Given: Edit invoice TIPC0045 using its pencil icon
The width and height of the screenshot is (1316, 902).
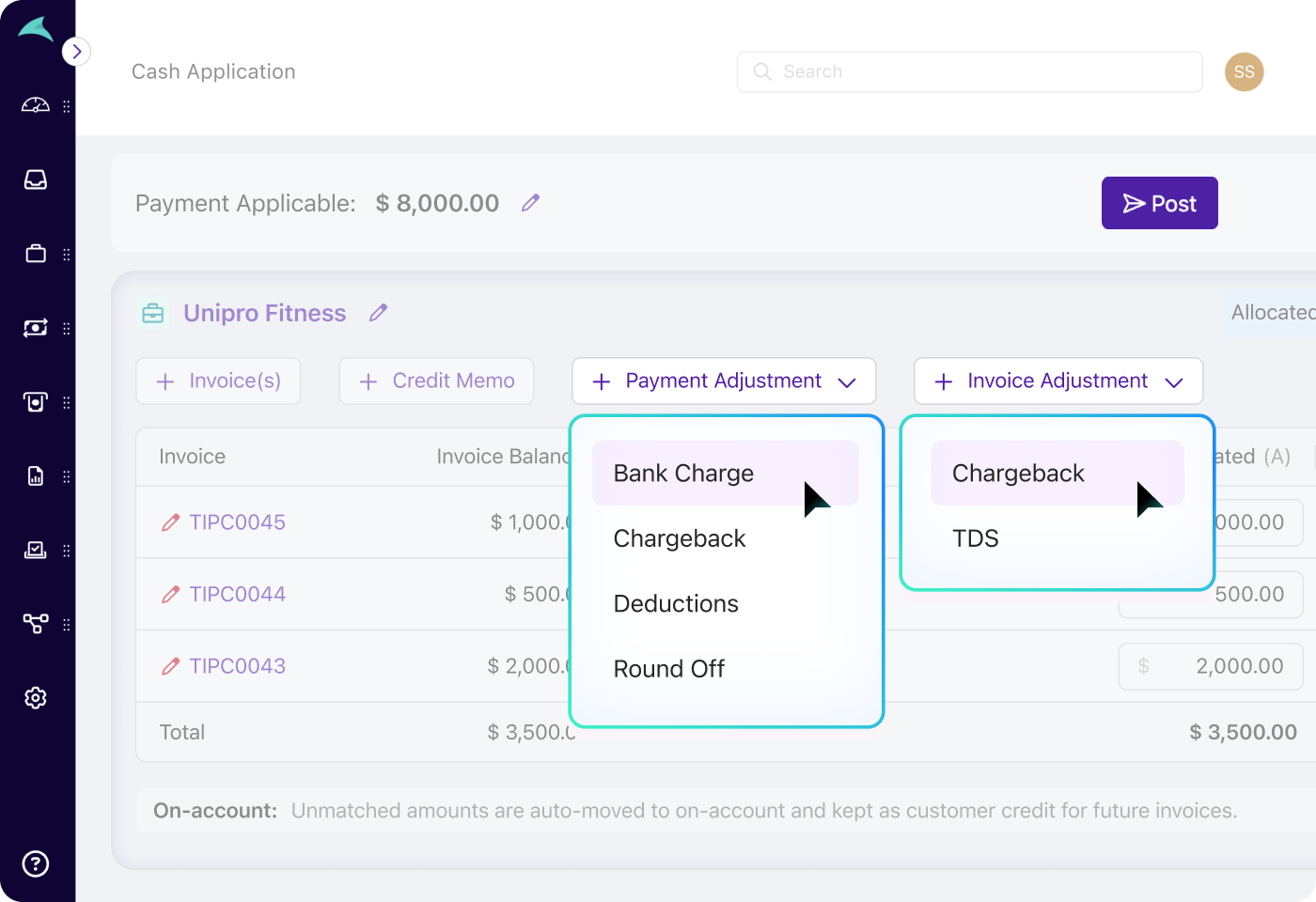Looking at the screenshot, I should tap(170, 522).
